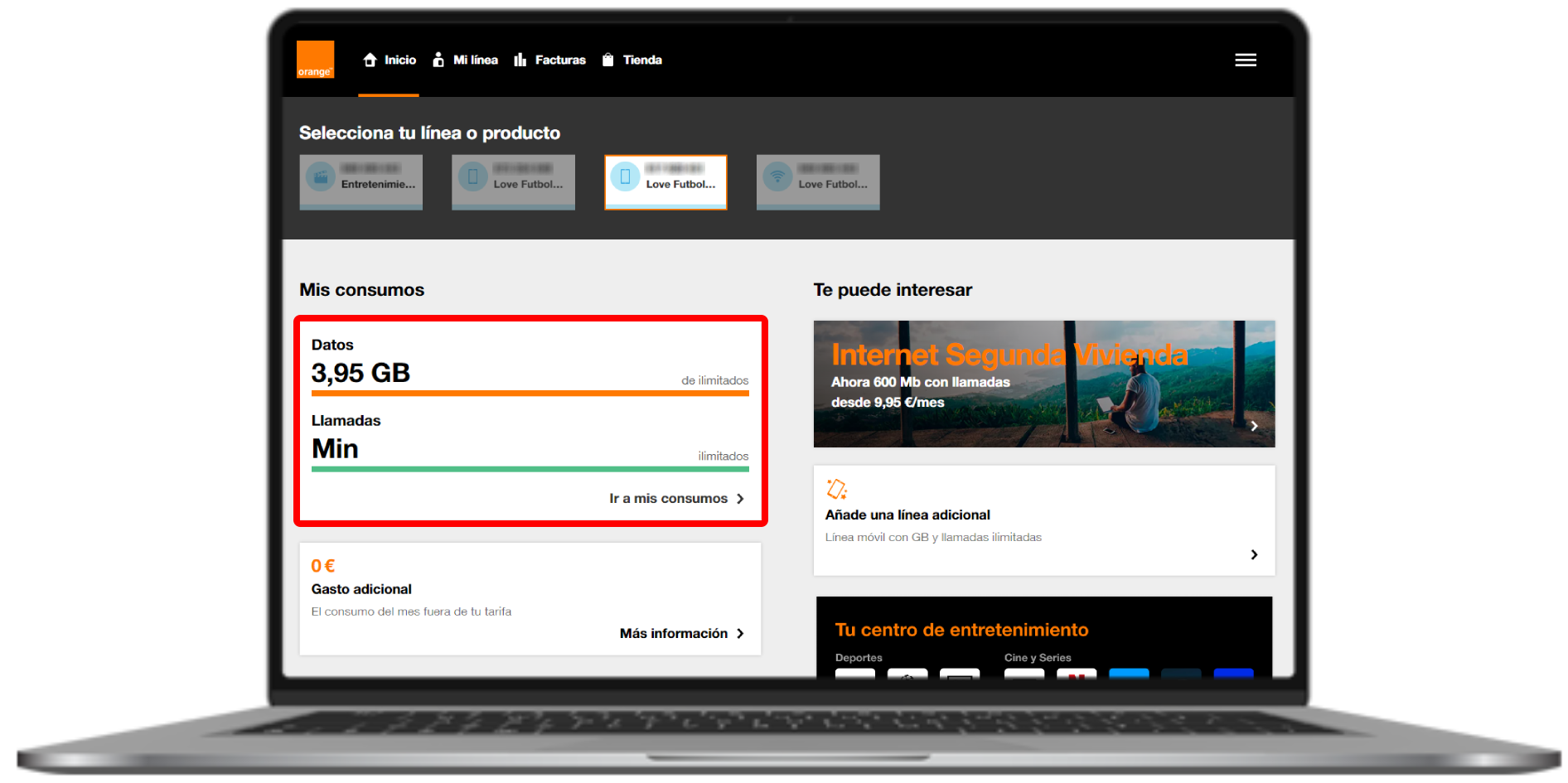Image resolution: width=1568 pixels, height=783 pixels.
Task: Click the wifi icon on last Love Futbol card
Action: (777, 176)
